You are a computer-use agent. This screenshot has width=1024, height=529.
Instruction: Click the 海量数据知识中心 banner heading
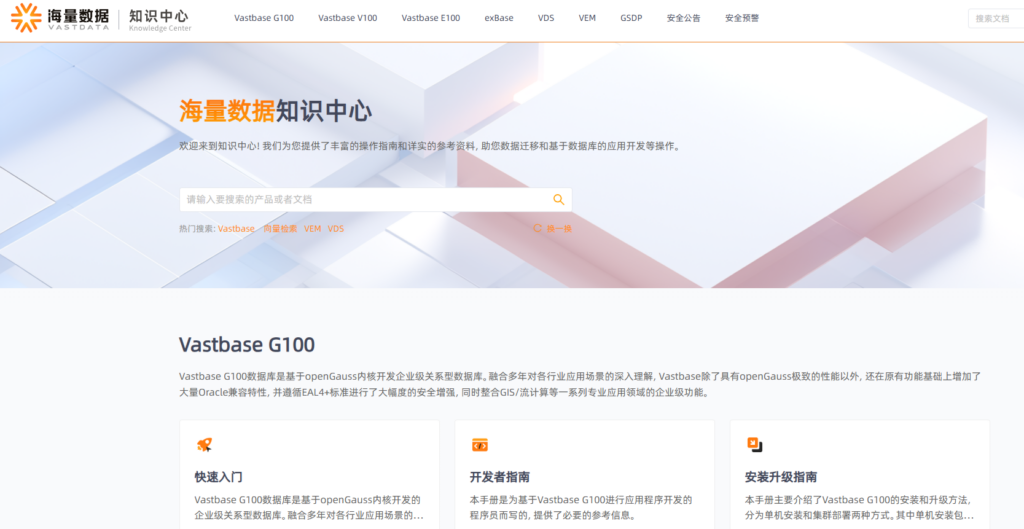(276, 111)
